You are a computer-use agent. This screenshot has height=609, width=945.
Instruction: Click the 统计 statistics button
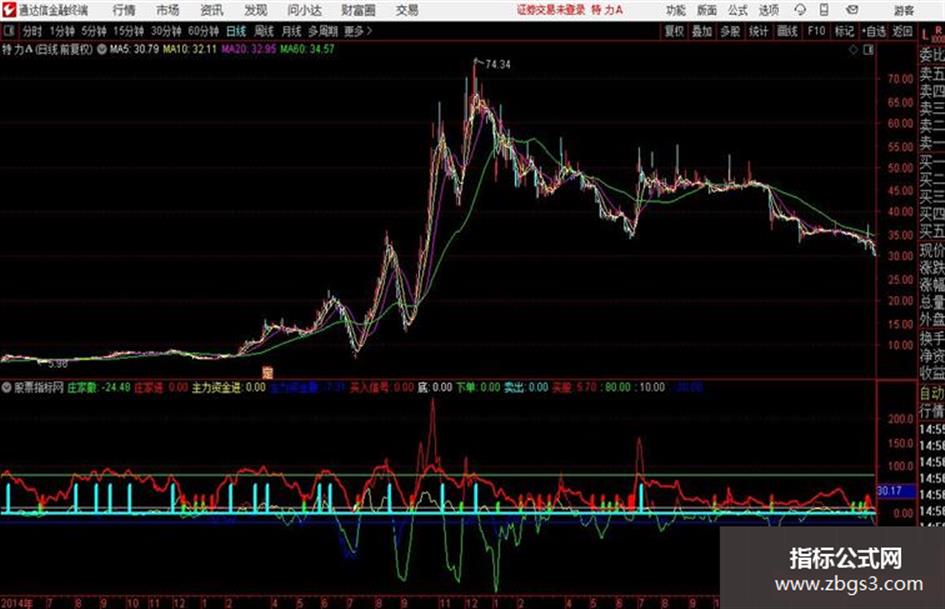758,31
